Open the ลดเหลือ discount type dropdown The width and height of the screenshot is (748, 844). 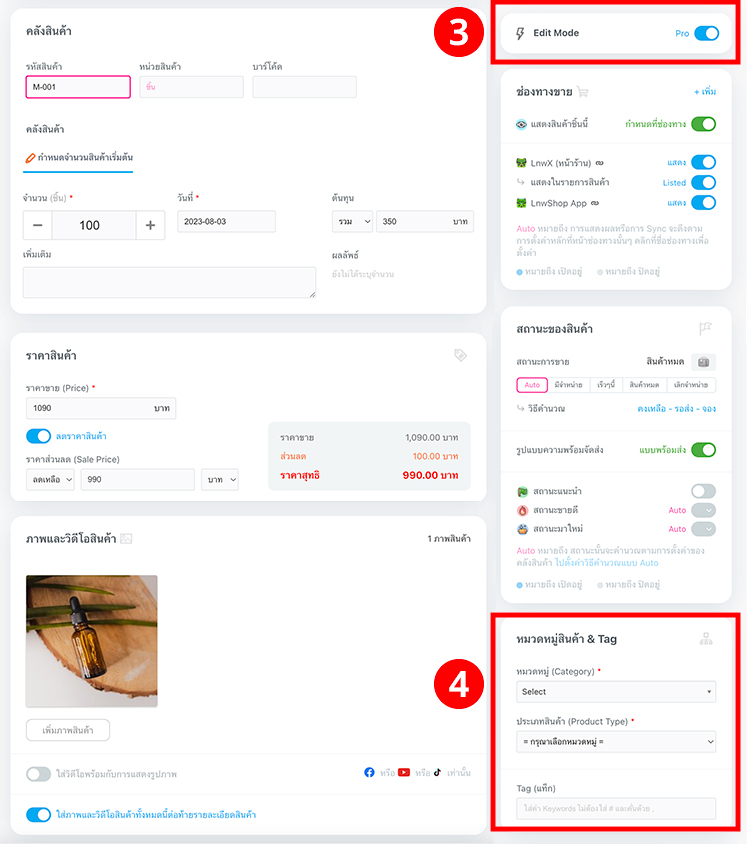[x=50, y=480]
